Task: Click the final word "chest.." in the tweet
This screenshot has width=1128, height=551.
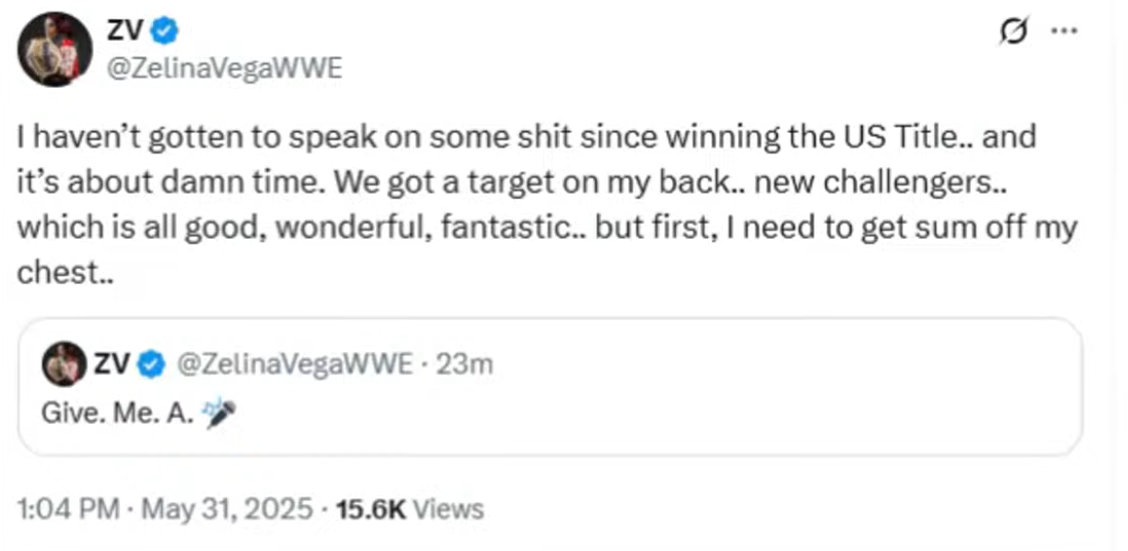Action: click(65, 273)
